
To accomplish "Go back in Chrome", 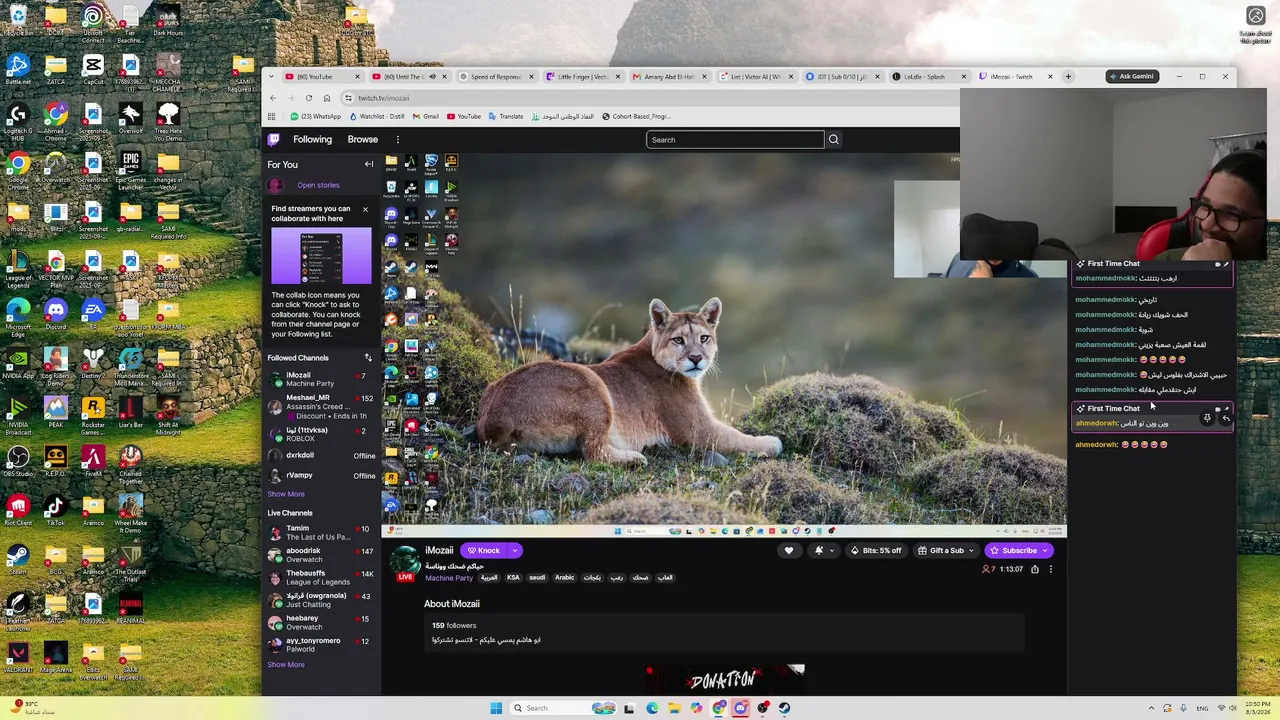I will click(273, 98).
